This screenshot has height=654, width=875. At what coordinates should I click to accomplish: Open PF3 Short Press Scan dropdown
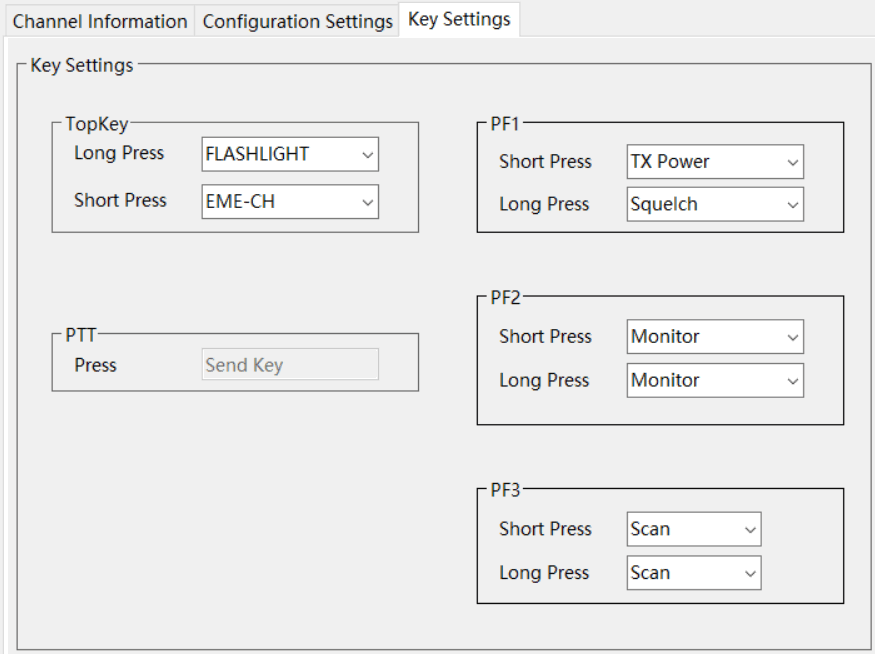pos(694,529)
